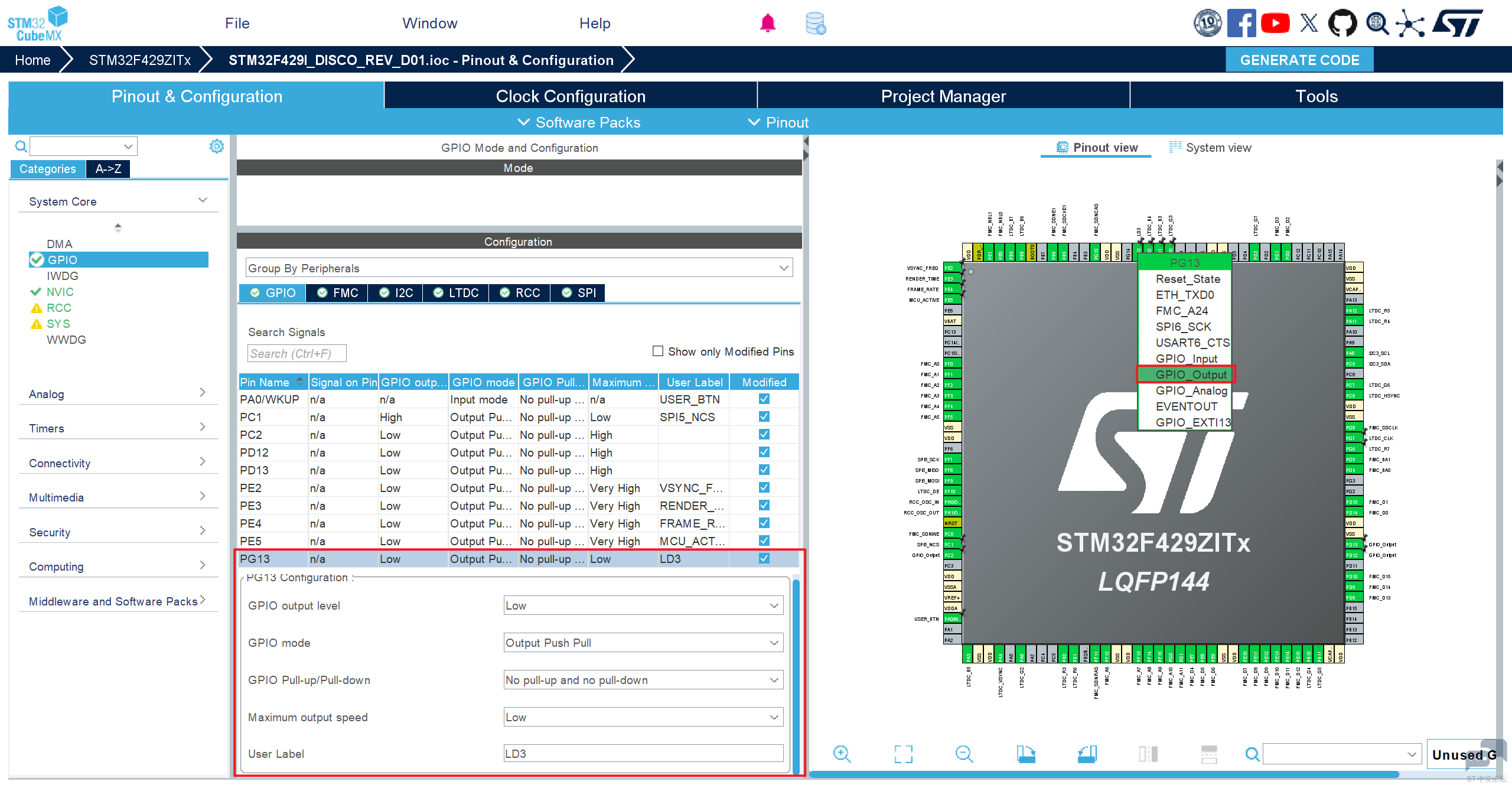Open the GPIO output level dropdown
Viewport: 1512px width, 788px height.
point(643,605)
